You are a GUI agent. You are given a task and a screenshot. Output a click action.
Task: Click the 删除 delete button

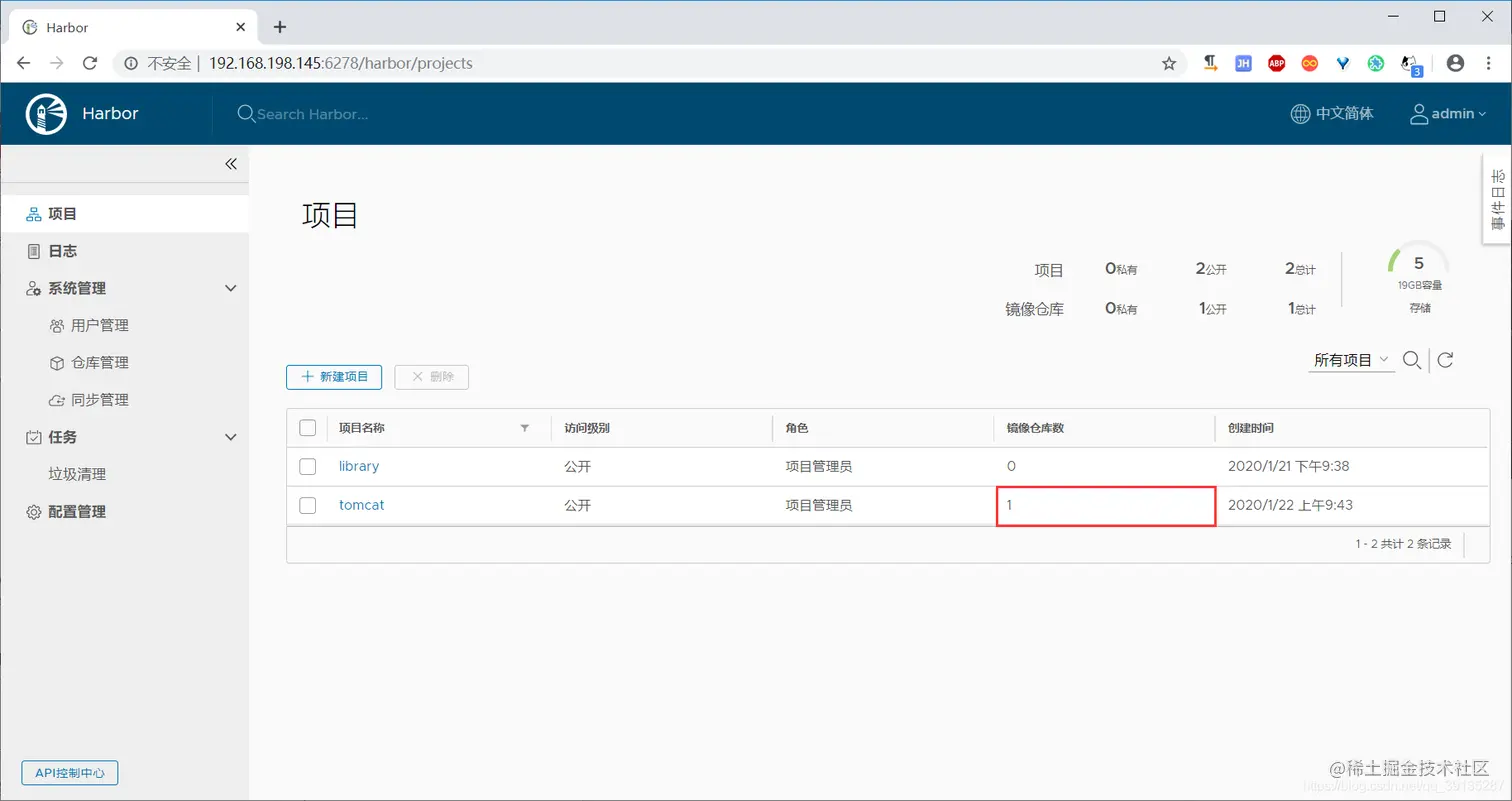(432, 377)
